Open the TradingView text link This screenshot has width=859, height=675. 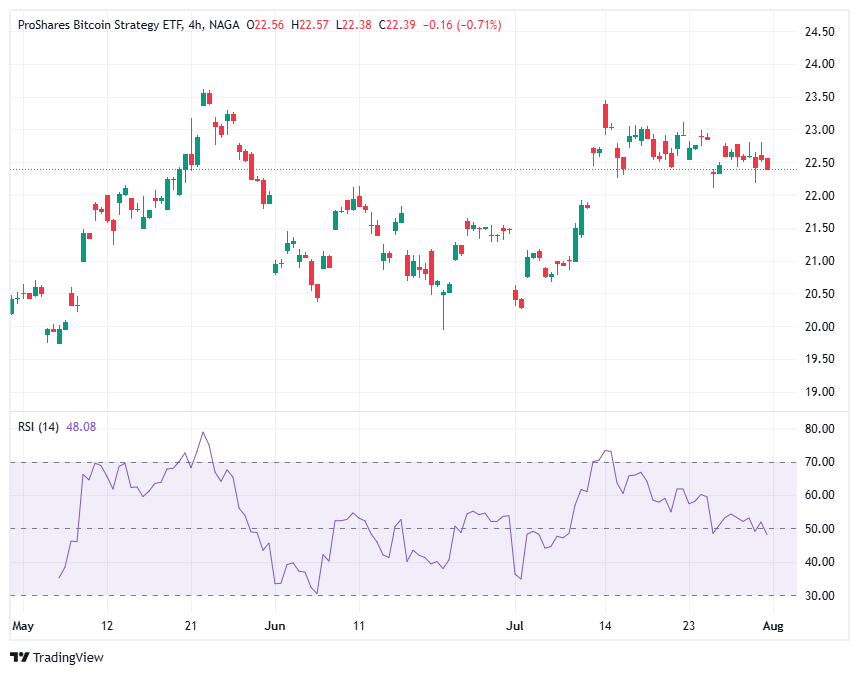(x=68, y=657)
